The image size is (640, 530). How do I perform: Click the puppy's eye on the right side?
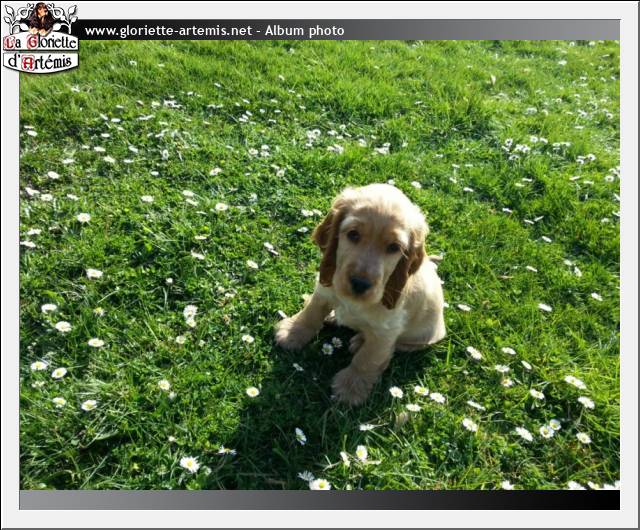pos(393,248)
